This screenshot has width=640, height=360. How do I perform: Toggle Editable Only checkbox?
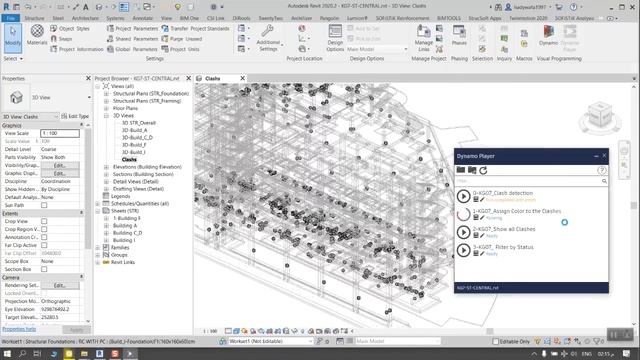[x=496, y=341]
